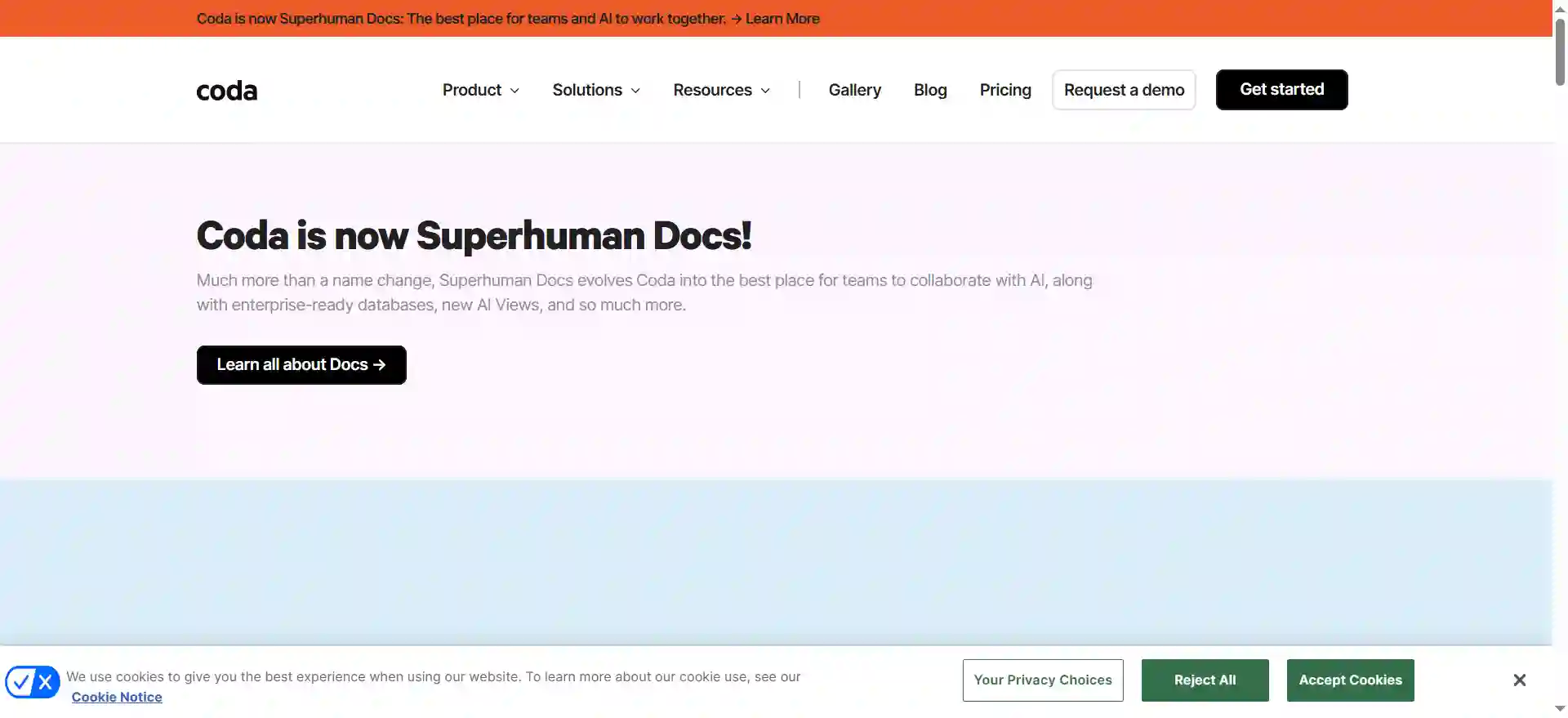Click Learn all about Docs button
This screenshot has width=1568, height=718.
click(301, 364)
